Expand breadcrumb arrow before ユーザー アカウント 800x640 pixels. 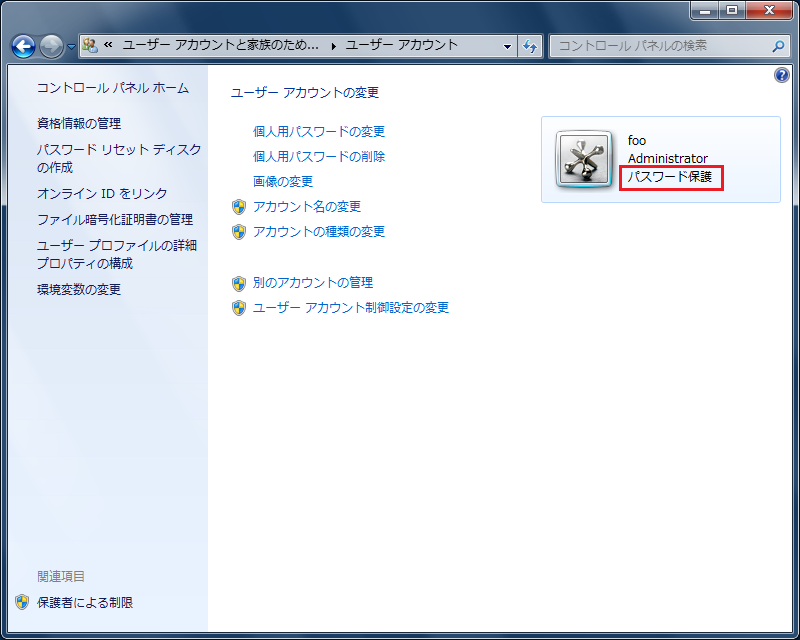point(334,46)
